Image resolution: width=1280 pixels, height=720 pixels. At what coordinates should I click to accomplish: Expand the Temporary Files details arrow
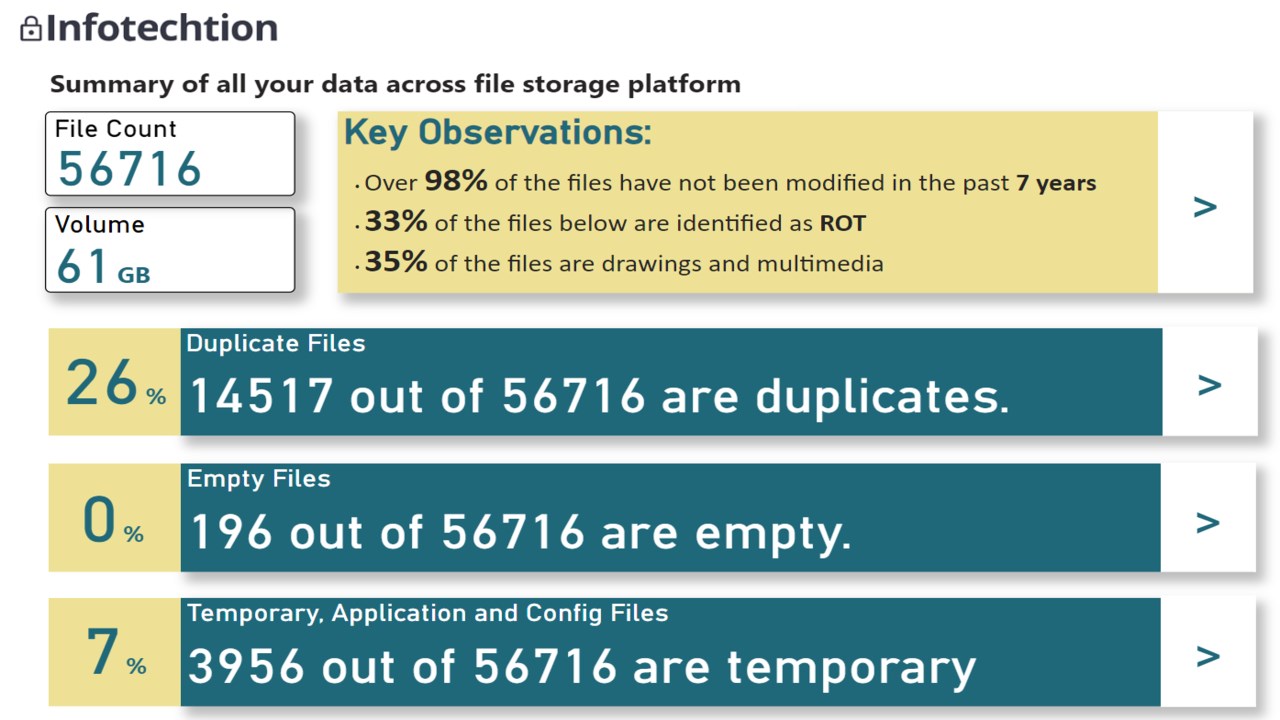tap(1208, 656)
